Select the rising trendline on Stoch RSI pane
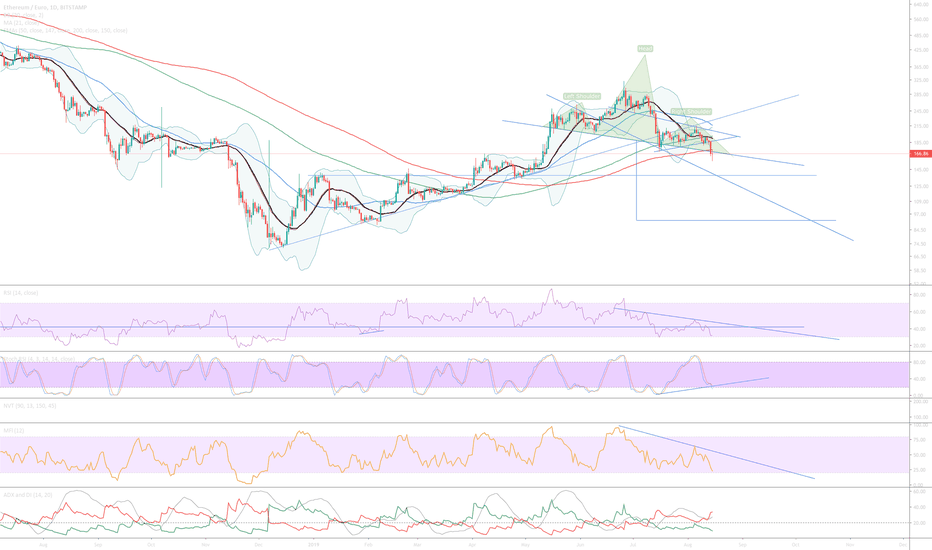The width and height of the screenshot is (932, 550). pos(711,386)
